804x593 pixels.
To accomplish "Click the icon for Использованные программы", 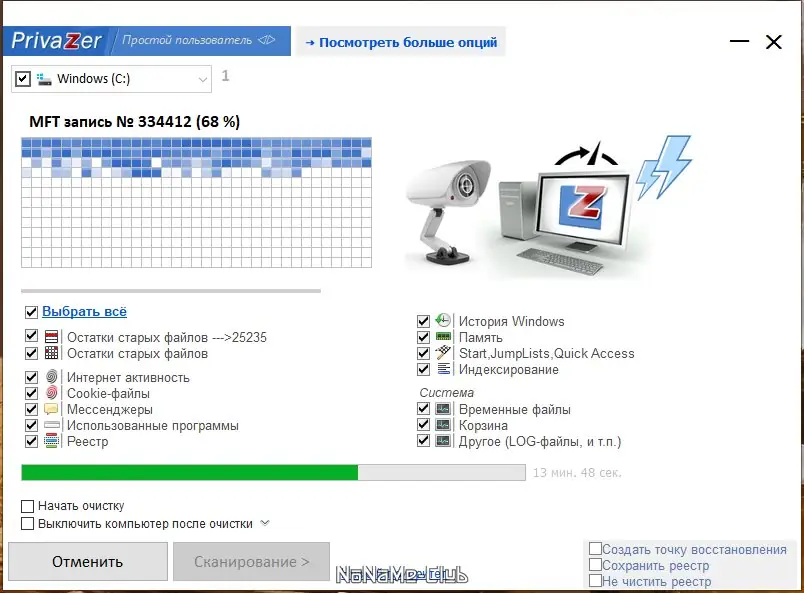I will [x=52, y=425].
